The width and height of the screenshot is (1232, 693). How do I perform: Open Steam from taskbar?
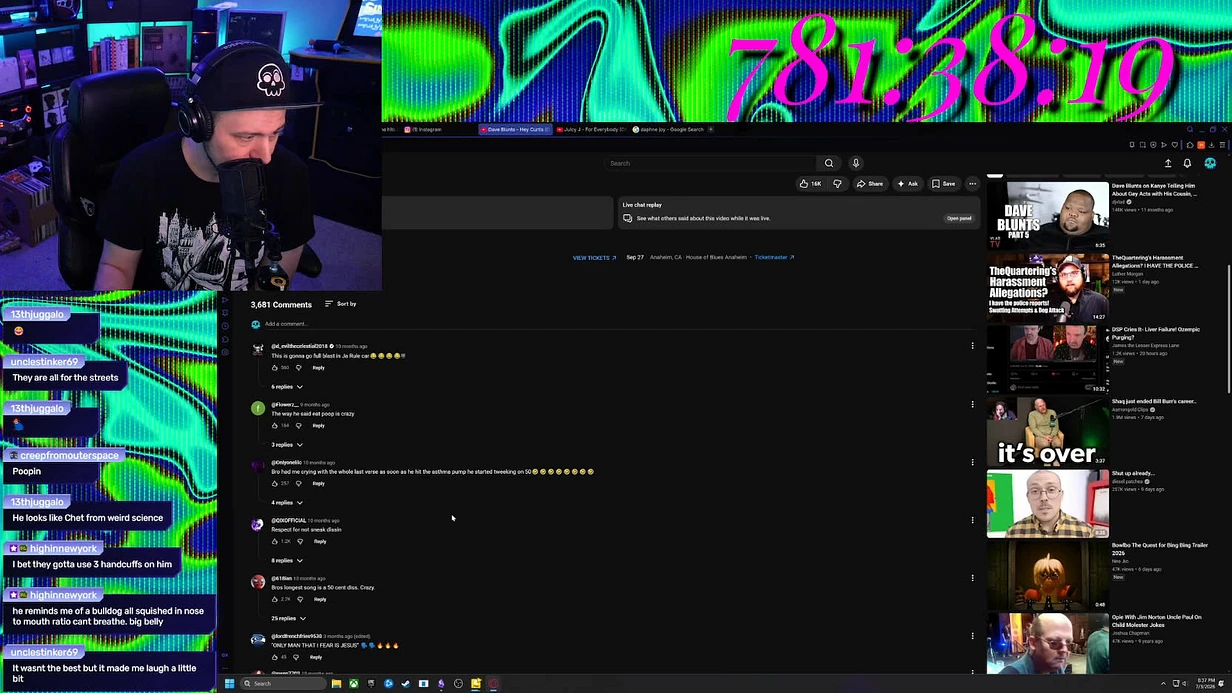click(x=406, y=684)
